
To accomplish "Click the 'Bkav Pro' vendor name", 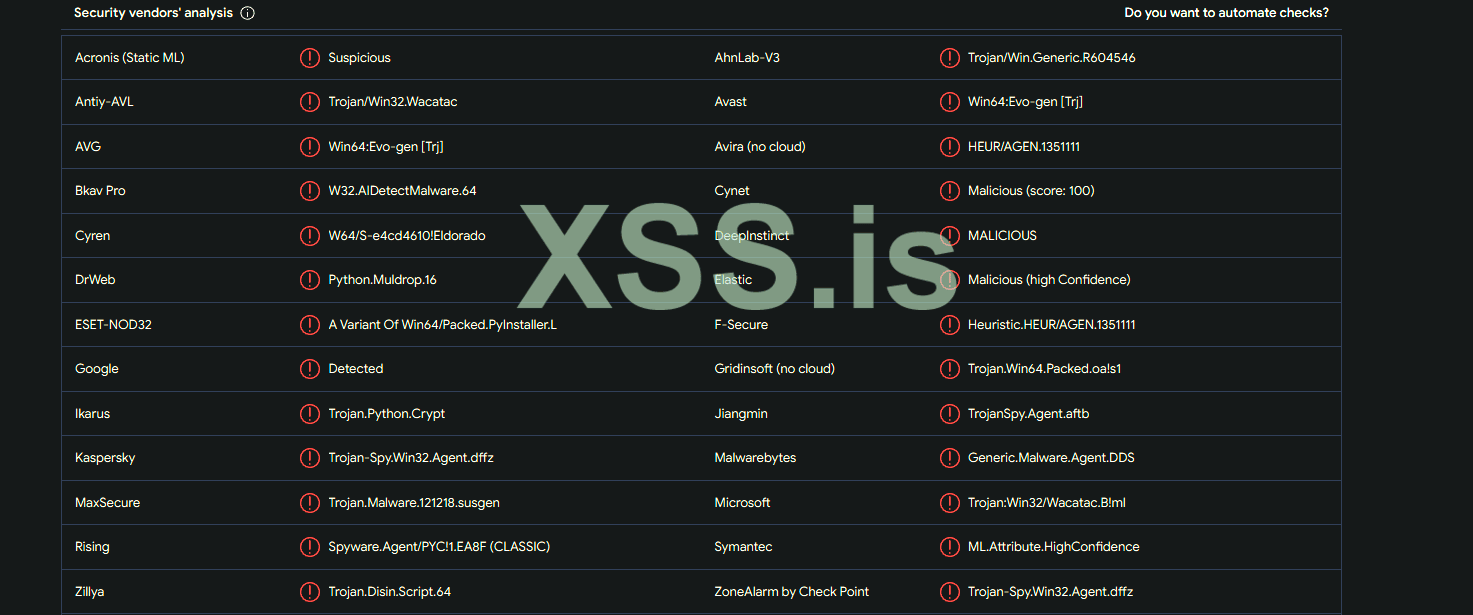I will coord(100,191).
